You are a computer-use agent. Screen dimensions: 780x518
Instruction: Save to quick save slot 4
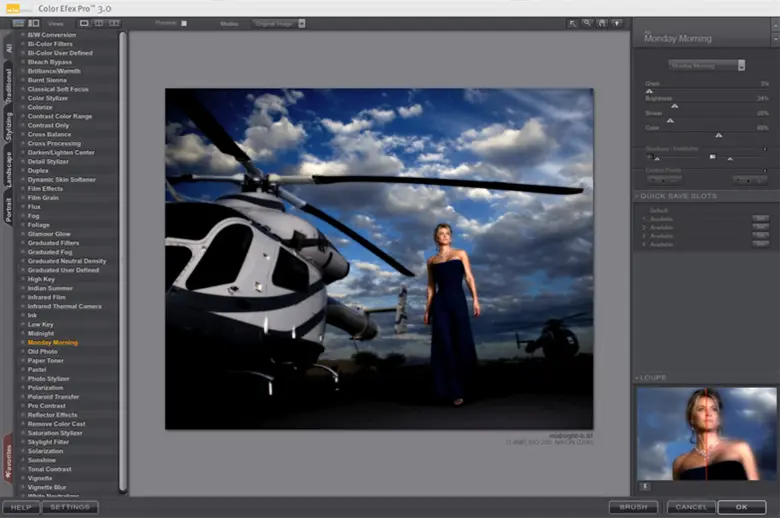pos(760,244)
